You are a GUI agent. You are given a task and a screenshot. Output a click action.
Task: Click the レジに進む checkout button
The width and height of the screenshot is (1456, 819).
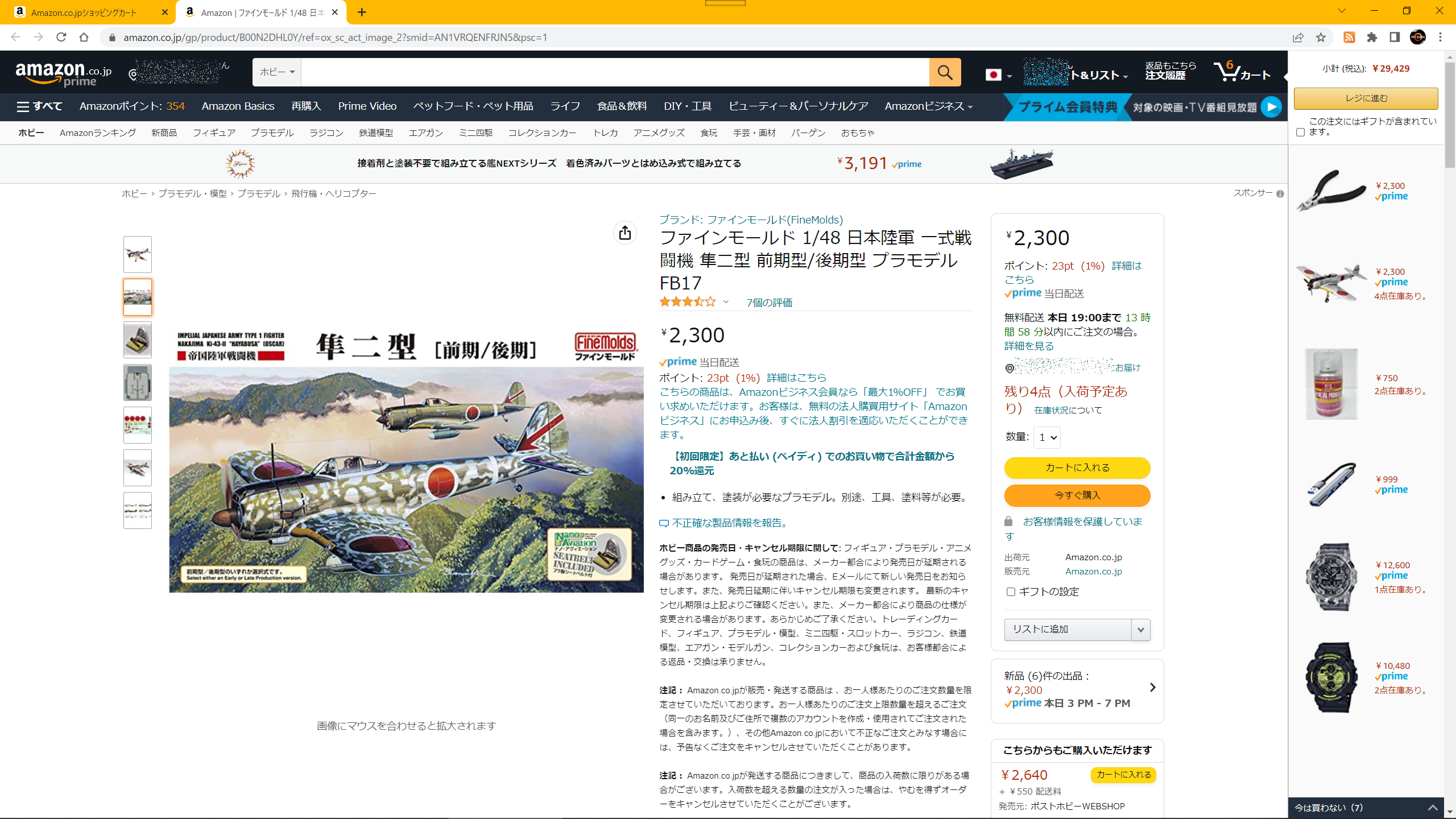tap(1366, 98)
